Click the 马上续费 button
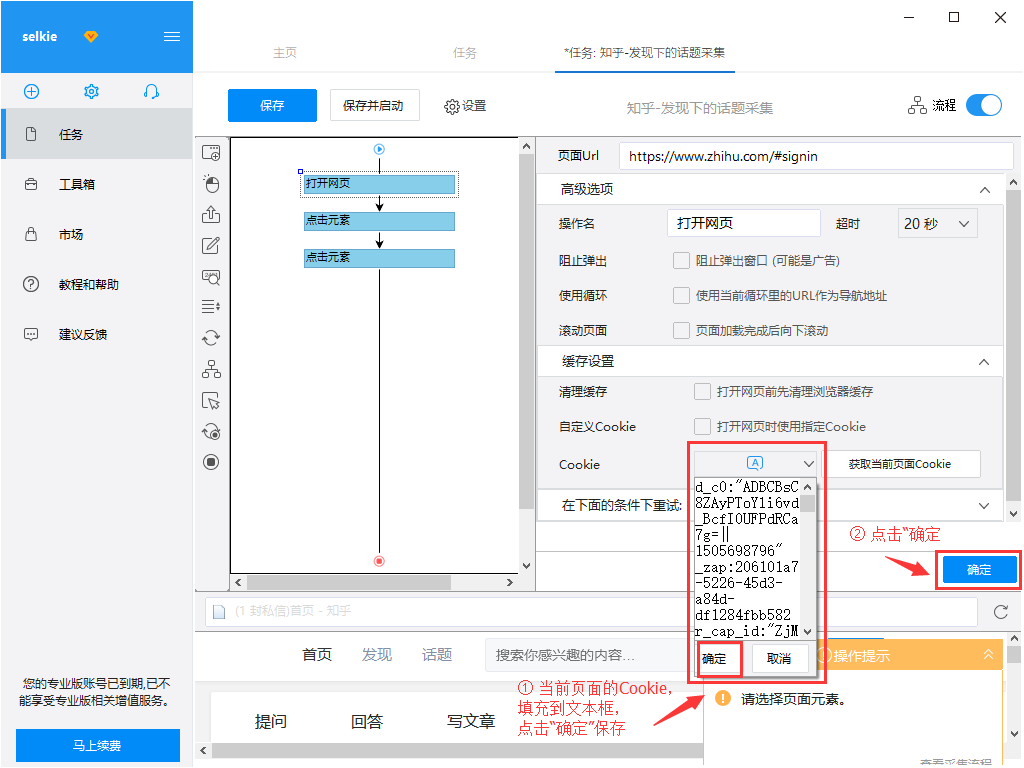 [97, 745]
